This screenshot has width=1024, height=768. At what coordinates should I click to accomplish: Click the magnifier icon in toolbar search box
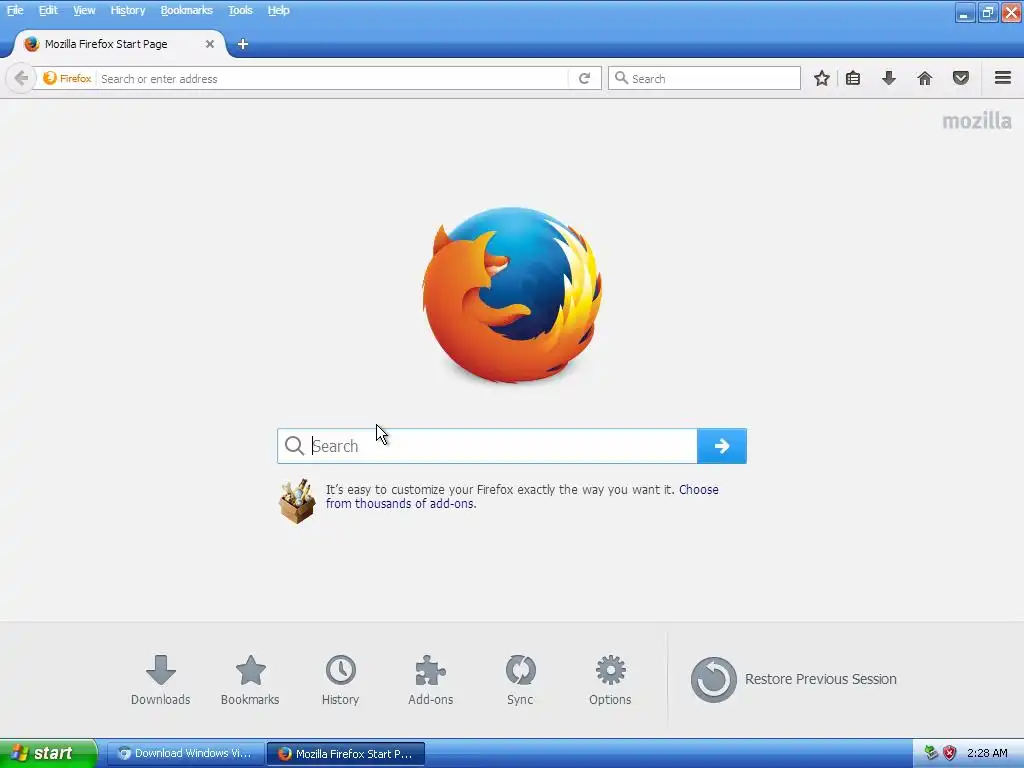tap(621, 78)
